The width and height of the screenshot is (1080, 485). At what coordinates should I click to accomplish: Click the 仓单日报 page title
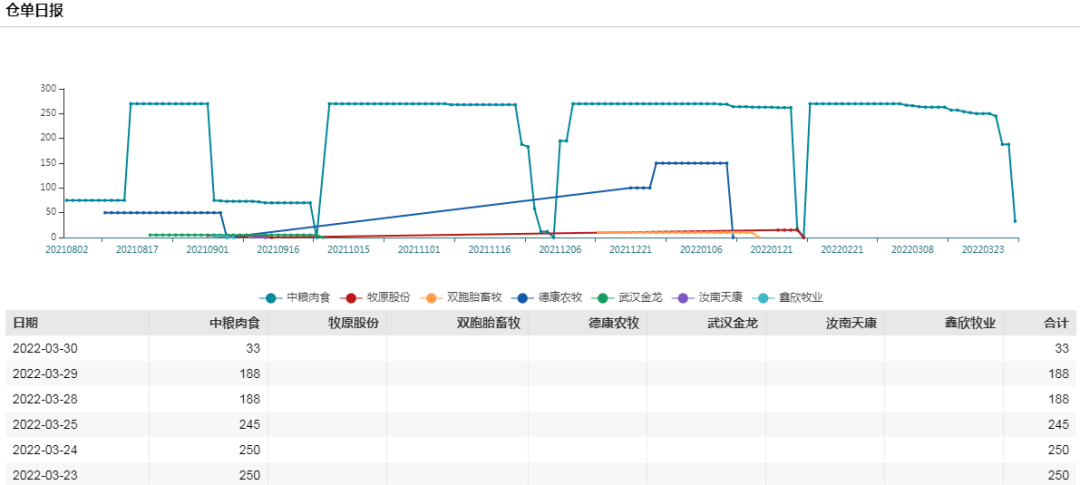pyautogui.click(x=35, y=11)
